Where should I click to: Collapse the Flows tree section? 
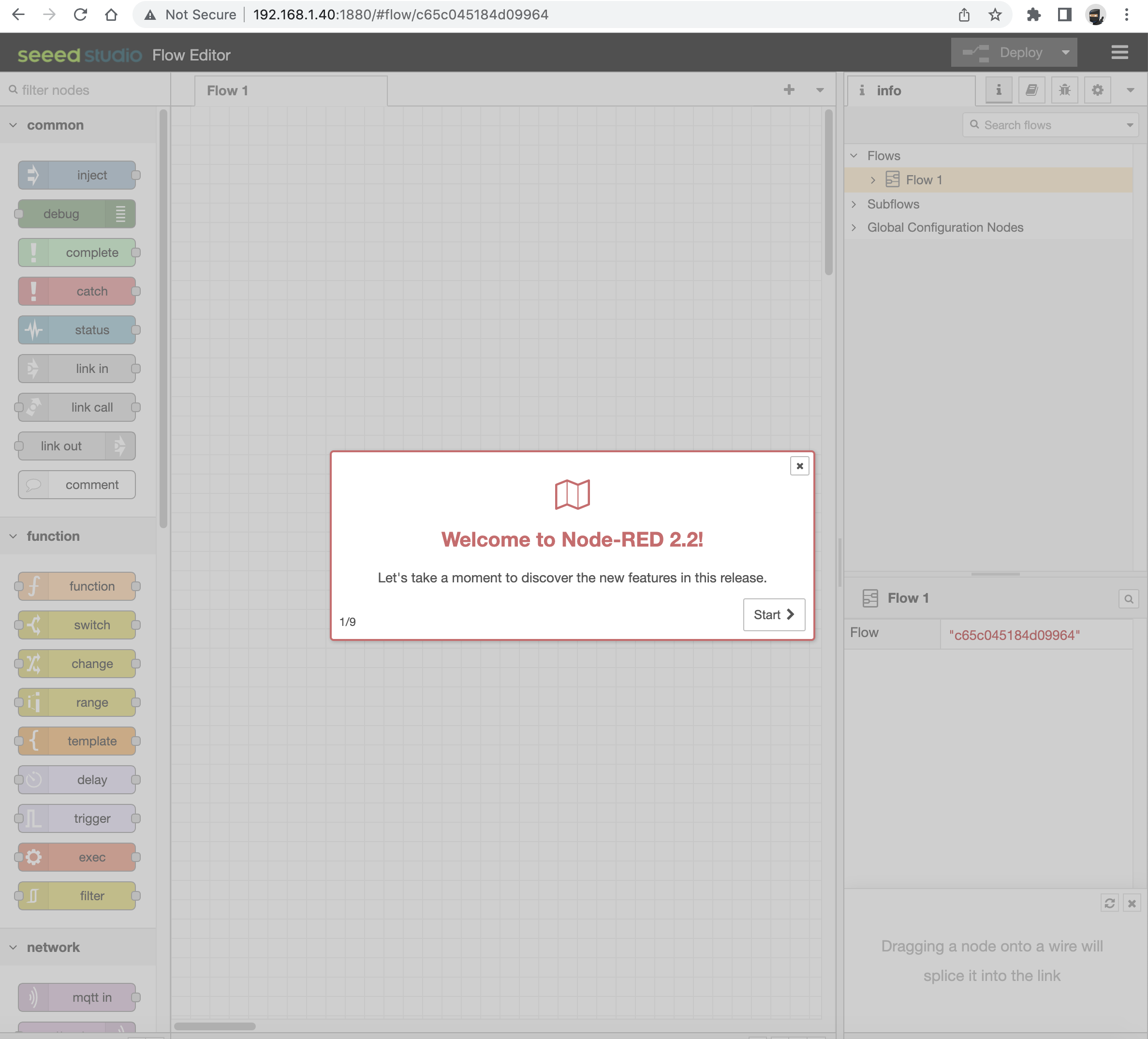(x=854, y=155)
